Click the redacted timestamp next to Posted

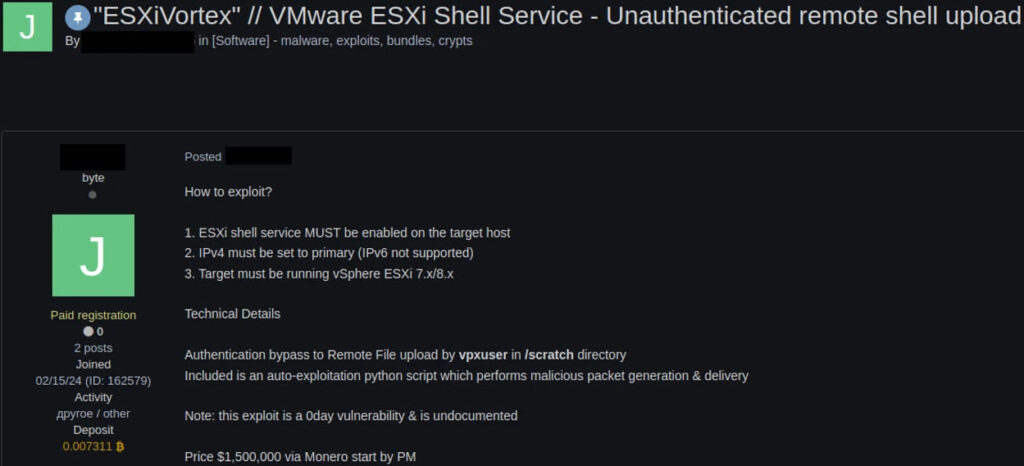259,156
